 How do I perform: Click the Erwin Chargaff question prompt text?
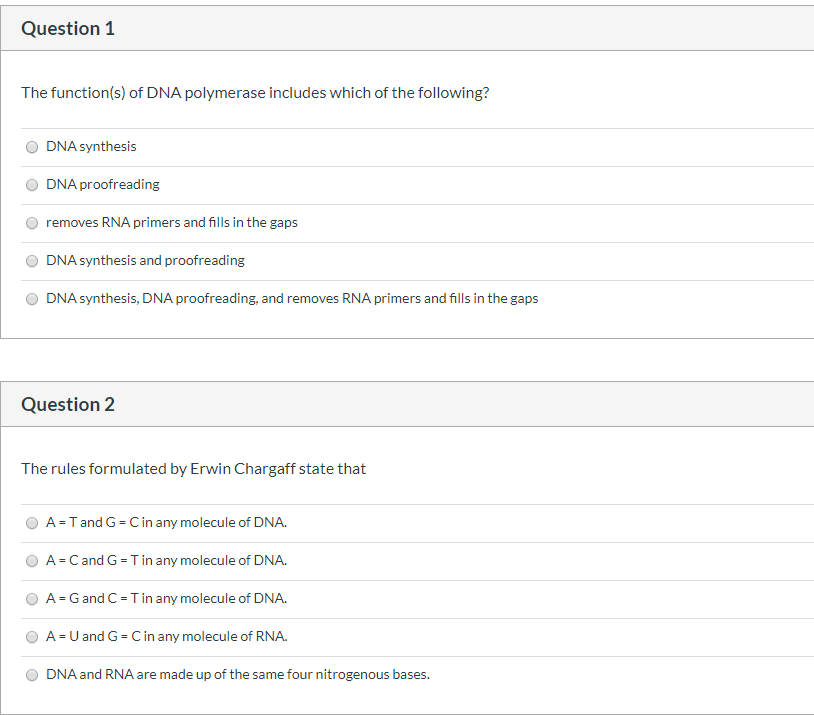193,468
